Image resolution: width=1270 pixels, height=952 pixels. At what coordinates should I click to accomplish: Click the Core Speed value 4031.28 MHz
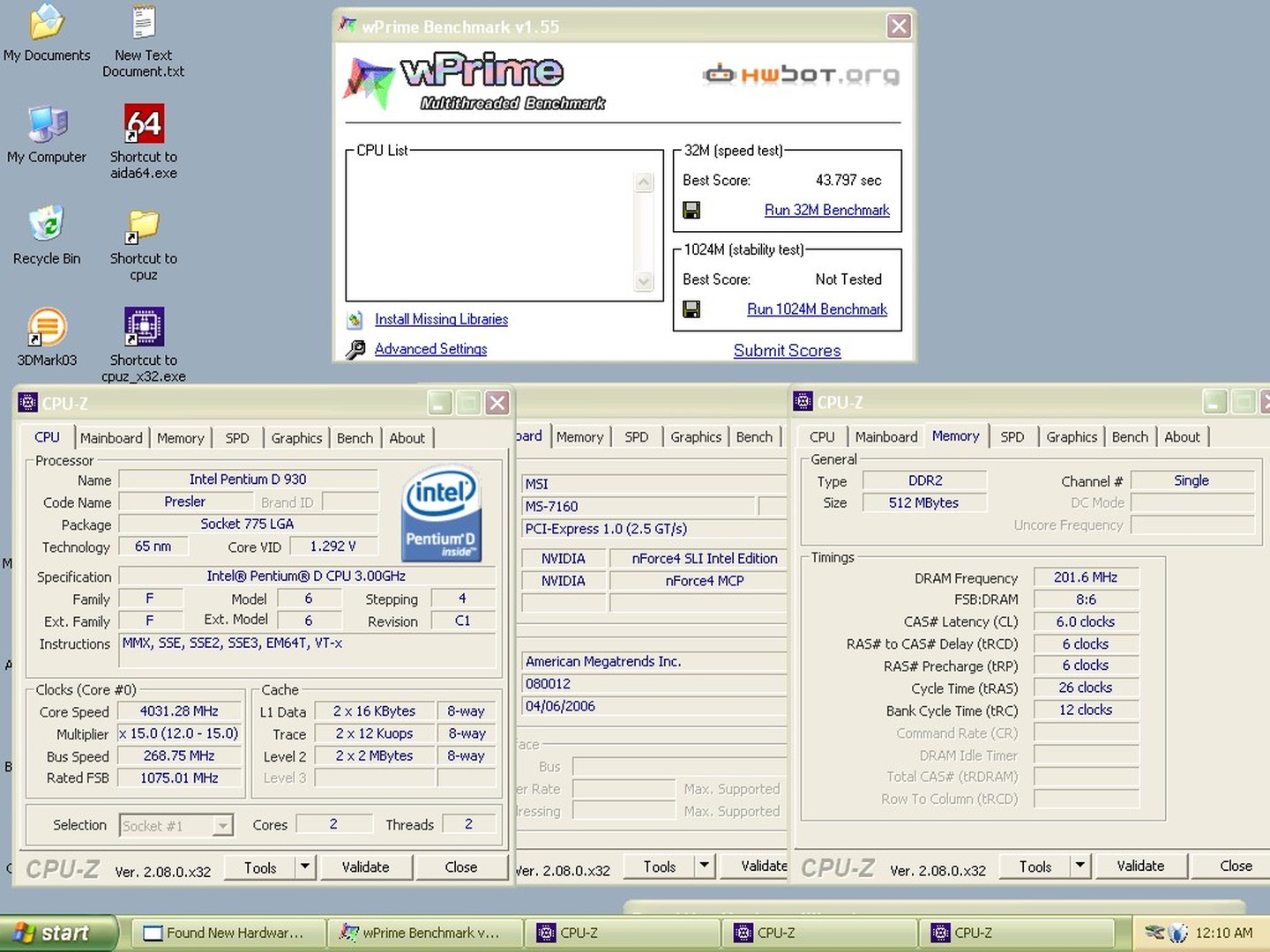point(179,711)
